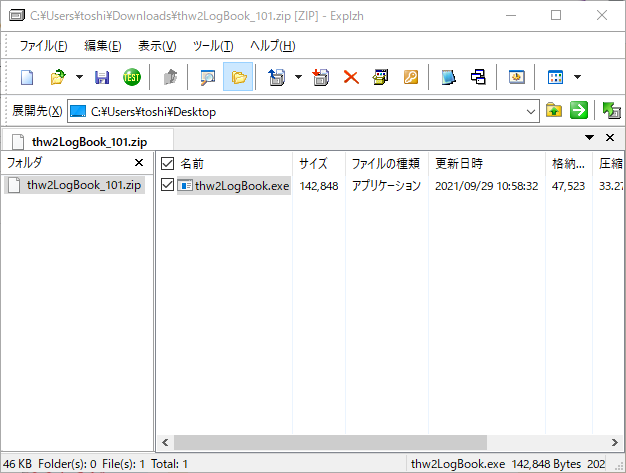Expand the Open archive dropdown arrow
626x473 pixels.
tap(79, 77)
